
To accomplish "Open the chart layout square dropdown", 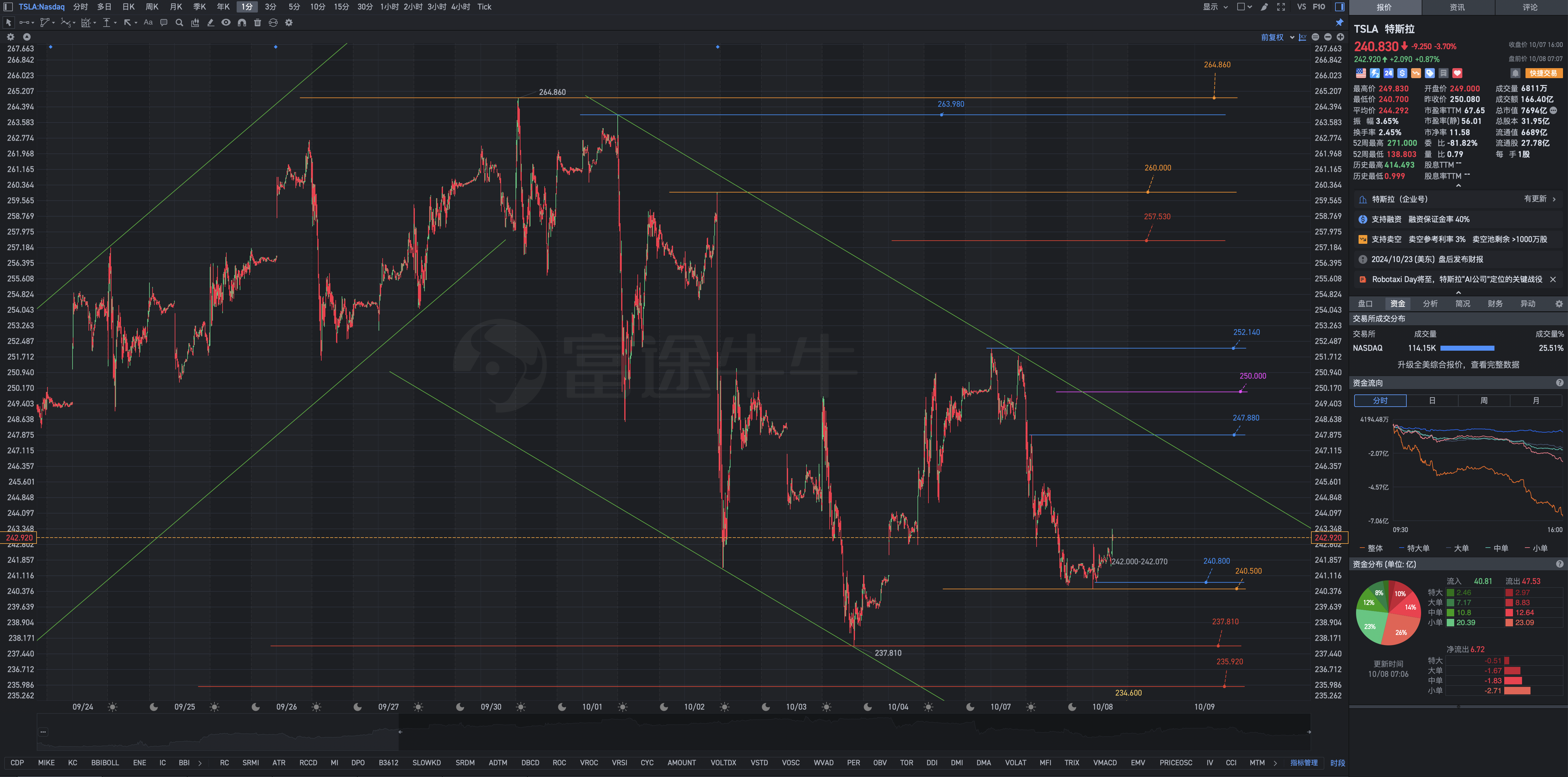I will click(1244, 7).
